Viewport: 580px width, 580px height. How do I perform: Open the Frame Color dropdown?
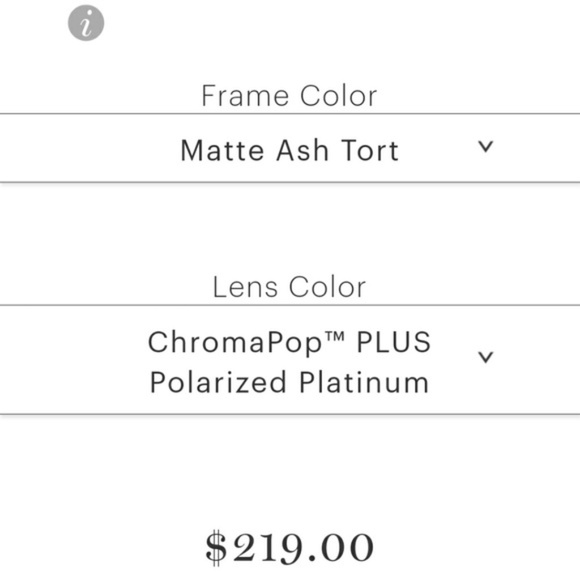[x=290, y=148]
